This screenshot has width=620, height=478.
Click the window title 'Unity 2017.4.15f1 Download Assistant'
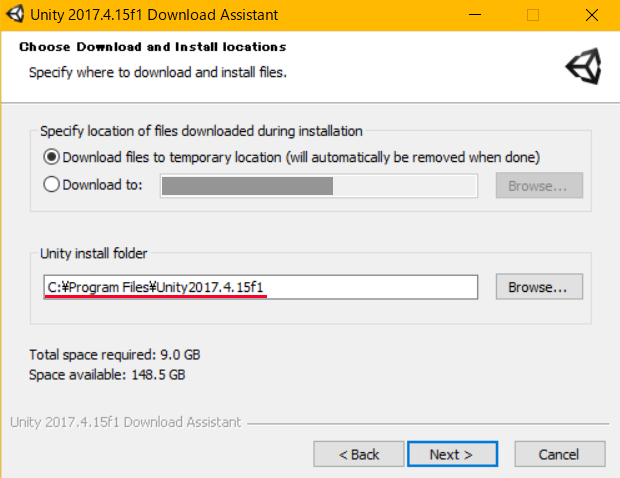point(154,15)
